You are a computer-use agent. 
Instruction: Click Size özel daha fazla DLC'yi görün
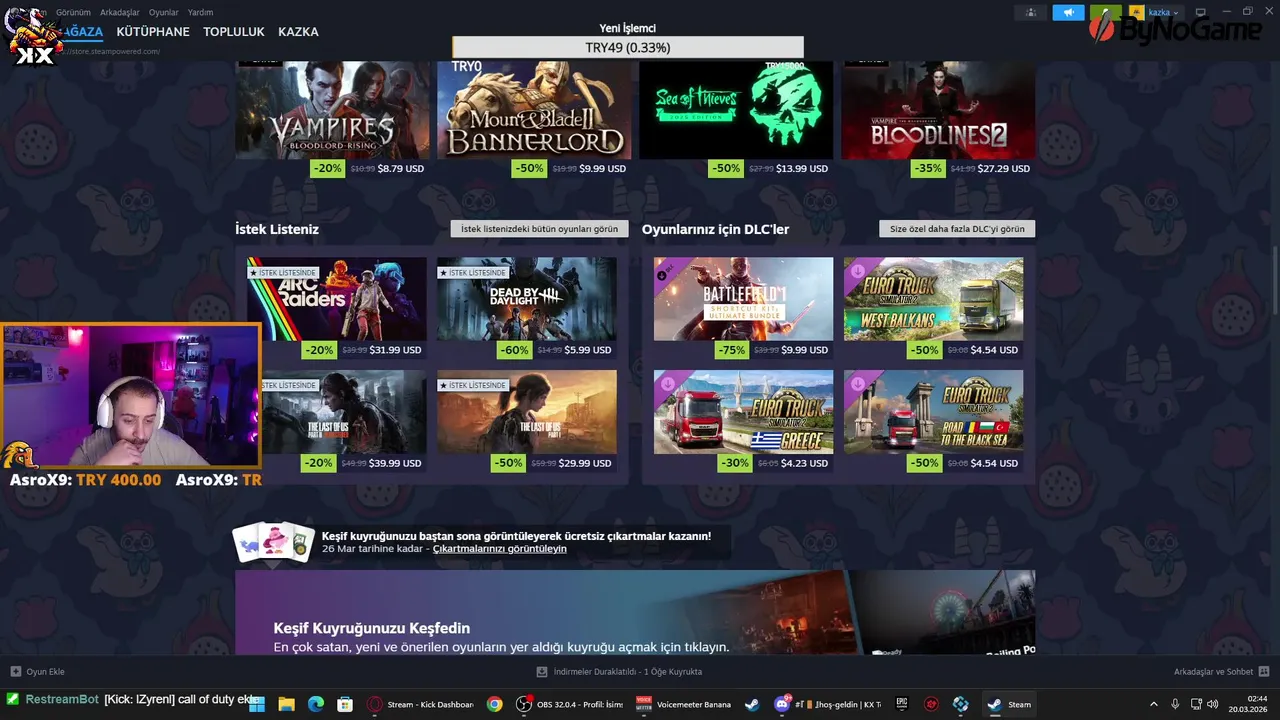point(957,229)
